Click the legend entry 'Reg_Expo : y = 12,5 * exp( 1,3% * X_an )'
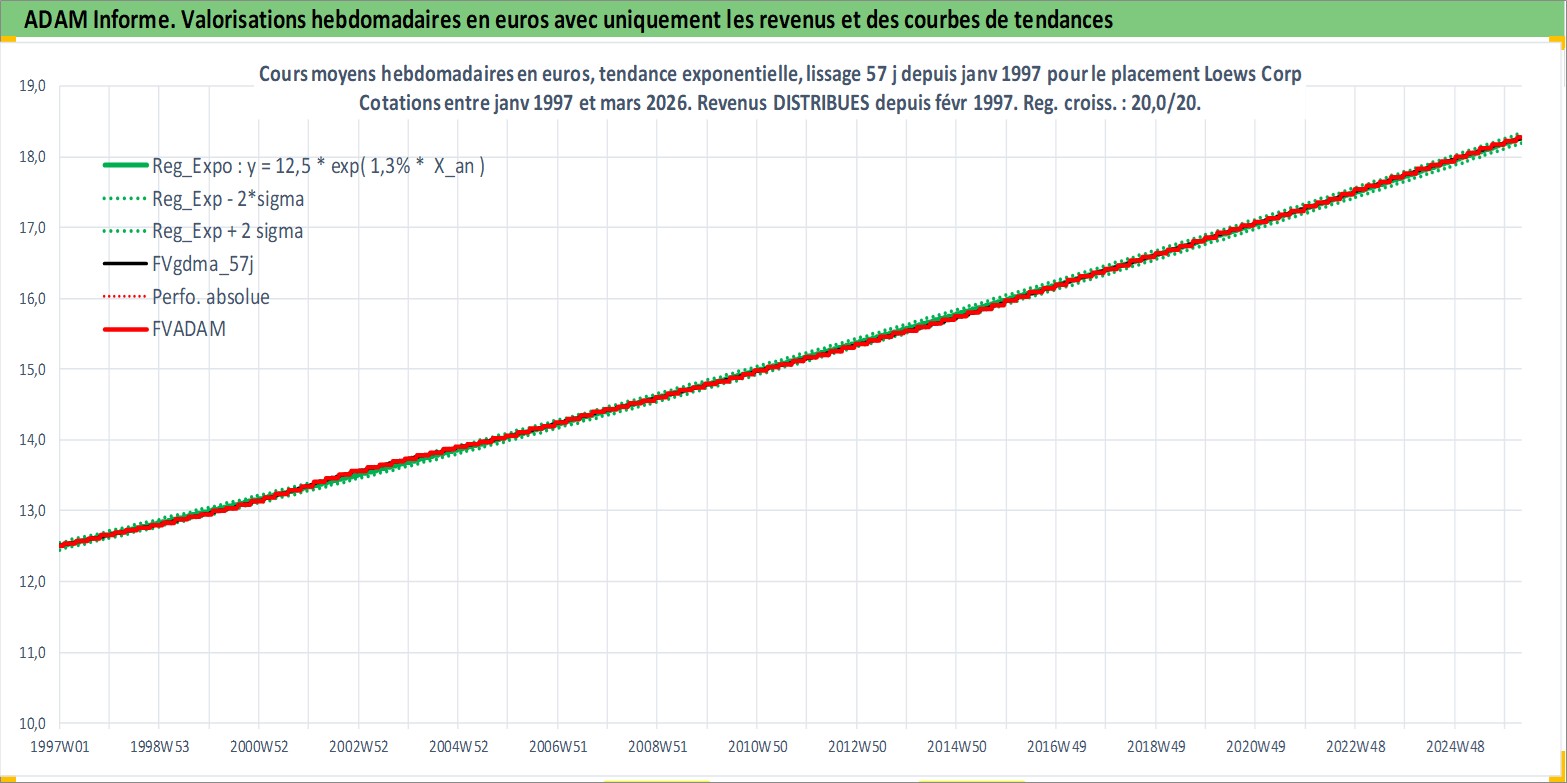This screenshot has height=783, width=1567. tap(319, 167)
